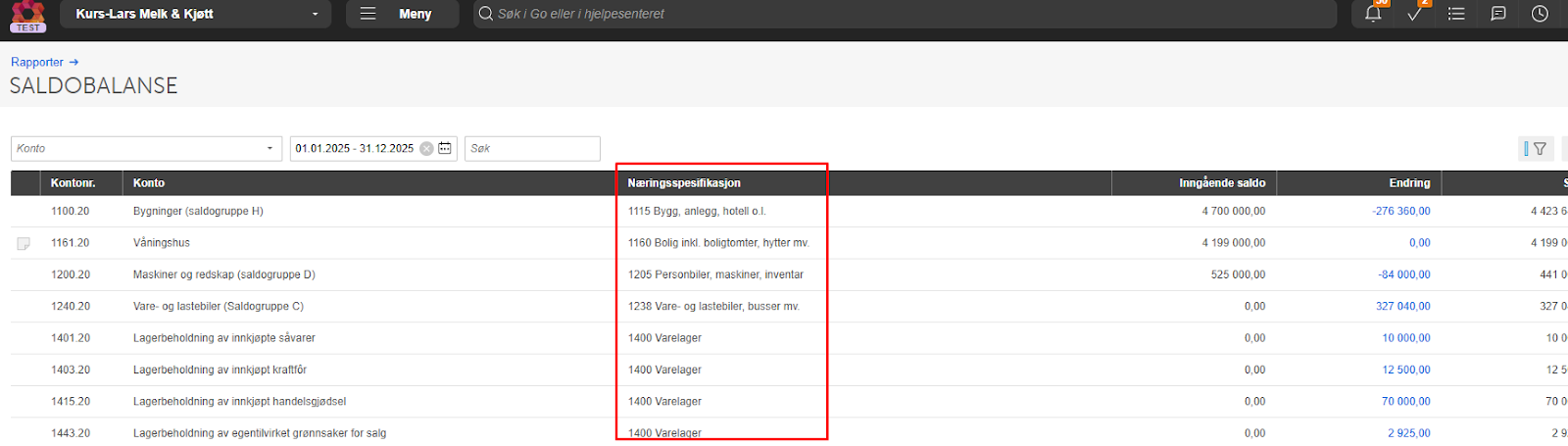Select account number 1415.20
This screenshot has height=446, width=1568.
pyautogui.click(x=71, y=401)
